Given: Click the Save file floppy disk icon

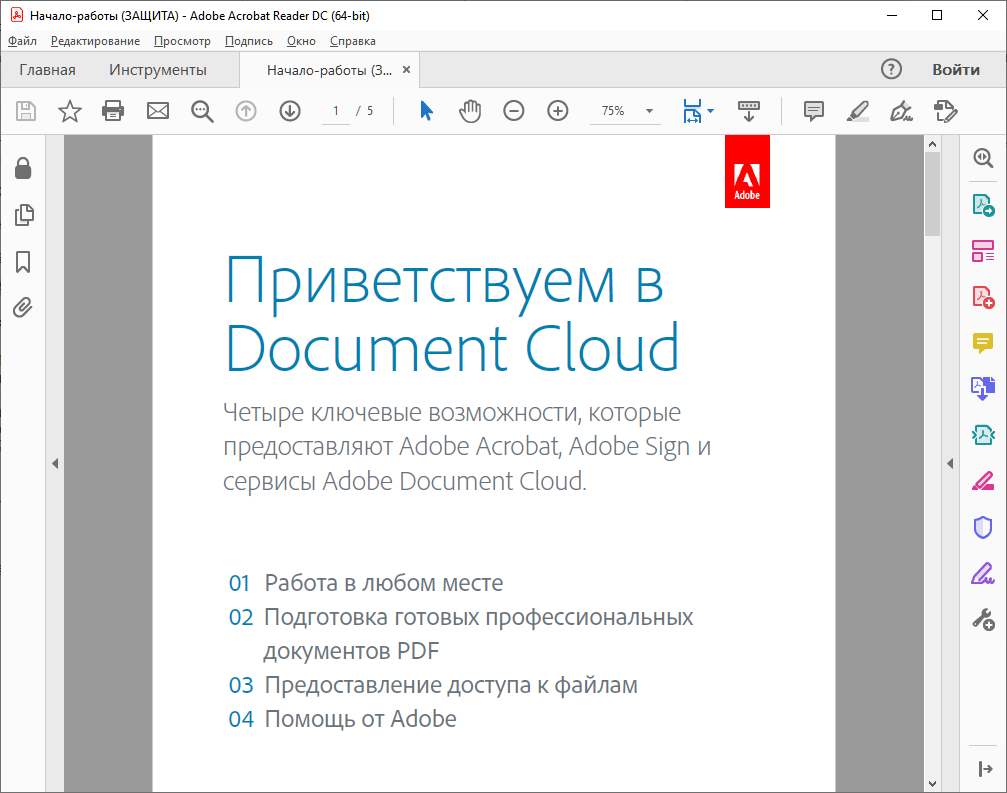Looking at the screenshot, I should coord(26,111).
